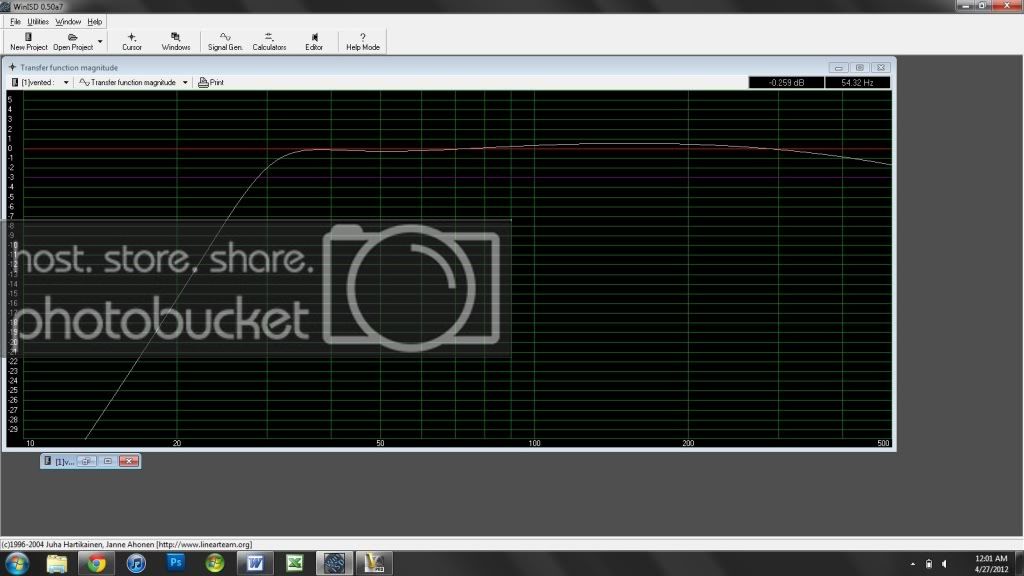Image resolution: width=1024 pixels, height=576 pixels.
Task: Maximize the Transfer function magnitude window
Action: [859, 67]
